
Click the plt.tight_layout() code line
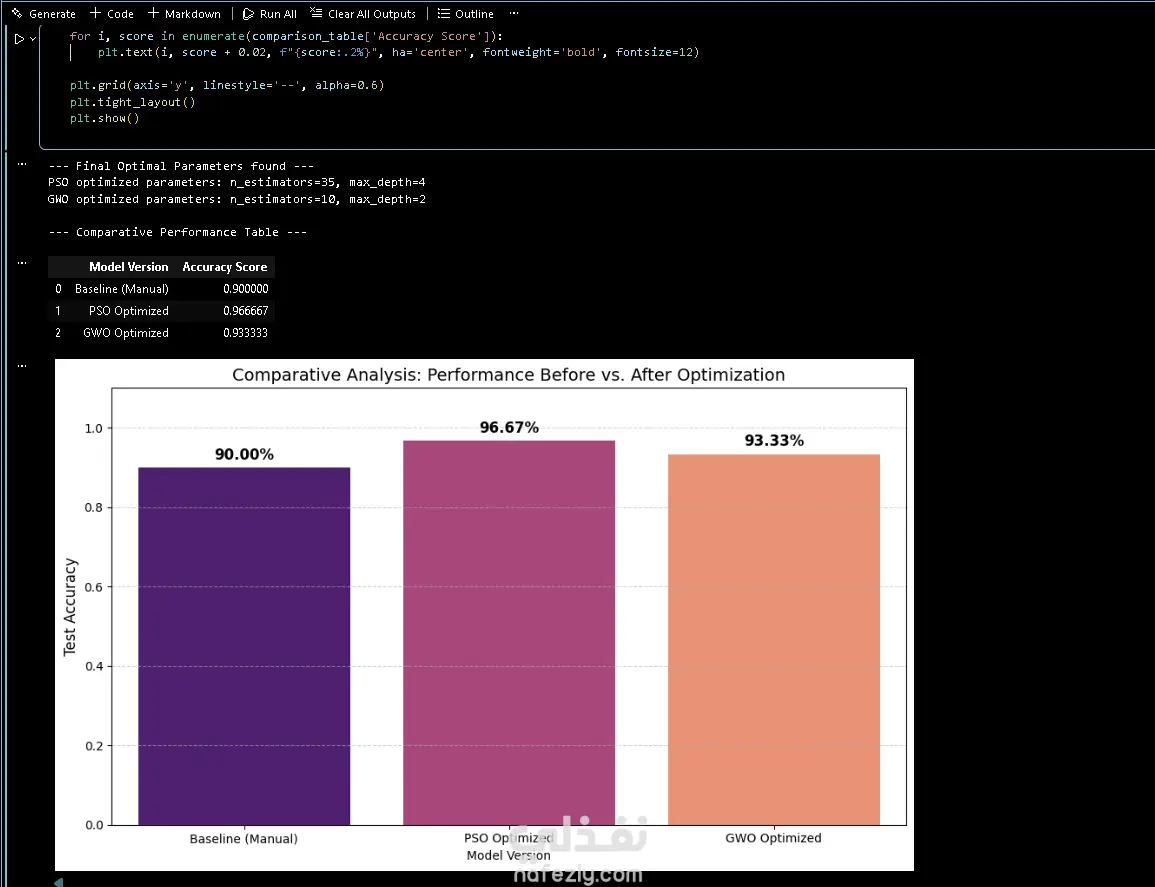coord(133,102)
